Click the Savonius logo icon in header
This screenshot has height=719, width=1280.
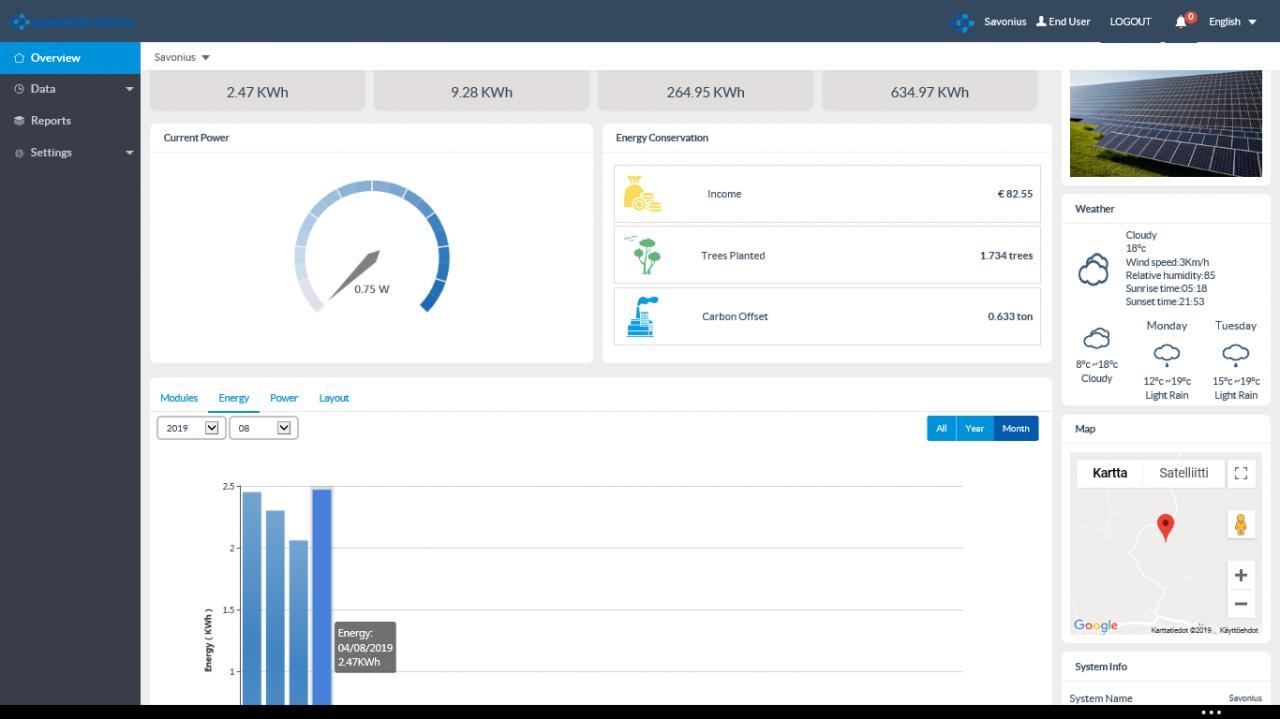coord(962,21)
